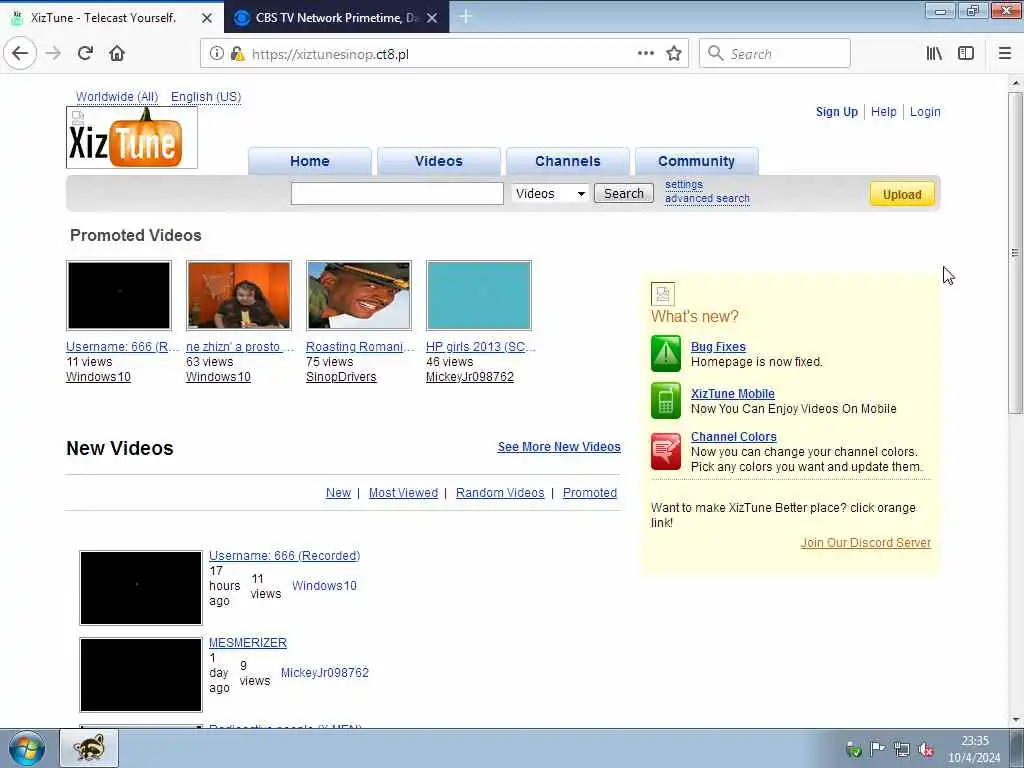The height and width of the screenshot is (768, 1024).
Task: Open the Worldwide (All) region selector
Action: pos(117,97)
